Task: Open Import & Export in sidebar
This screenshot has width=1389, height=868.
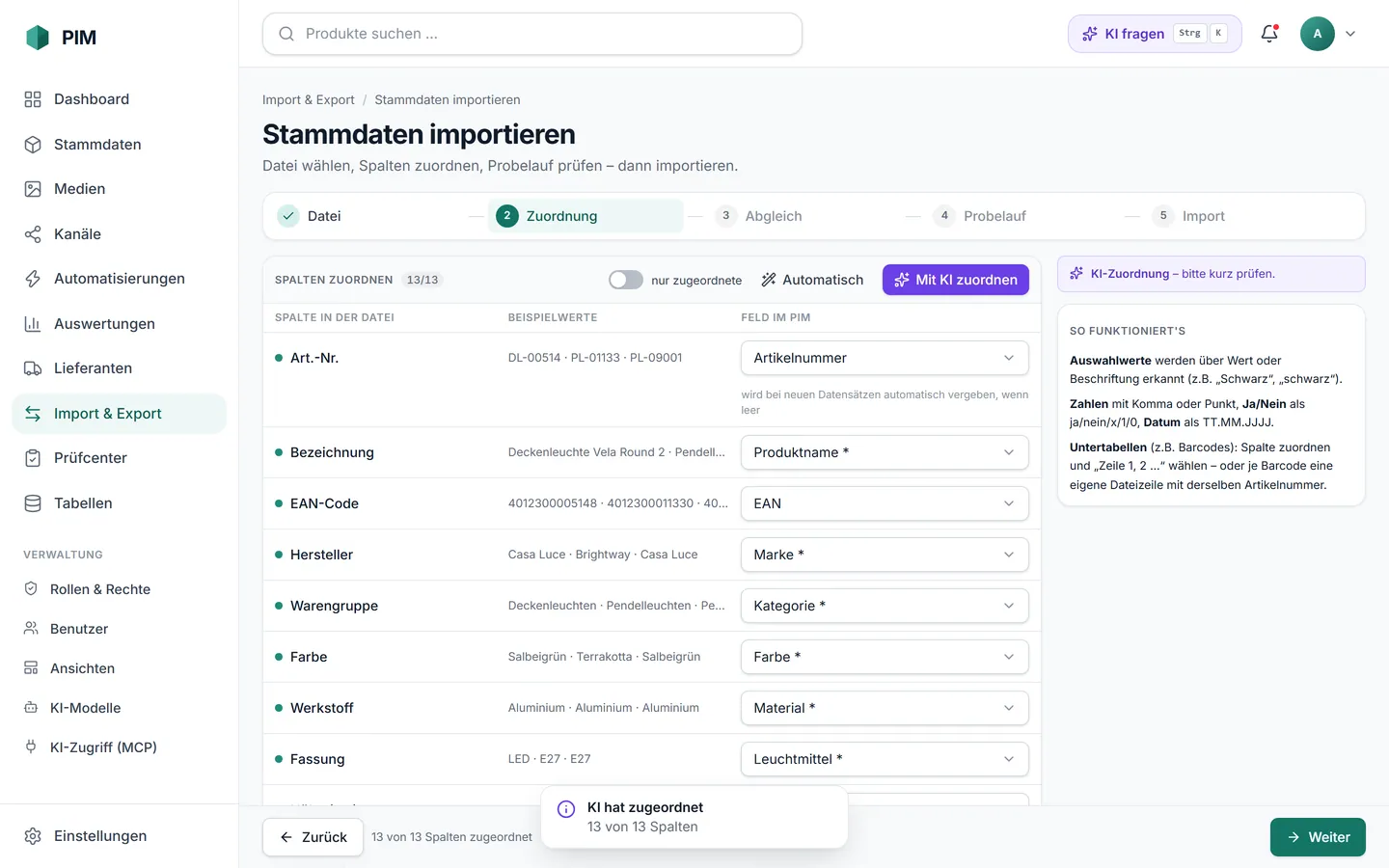Action: 120,414
